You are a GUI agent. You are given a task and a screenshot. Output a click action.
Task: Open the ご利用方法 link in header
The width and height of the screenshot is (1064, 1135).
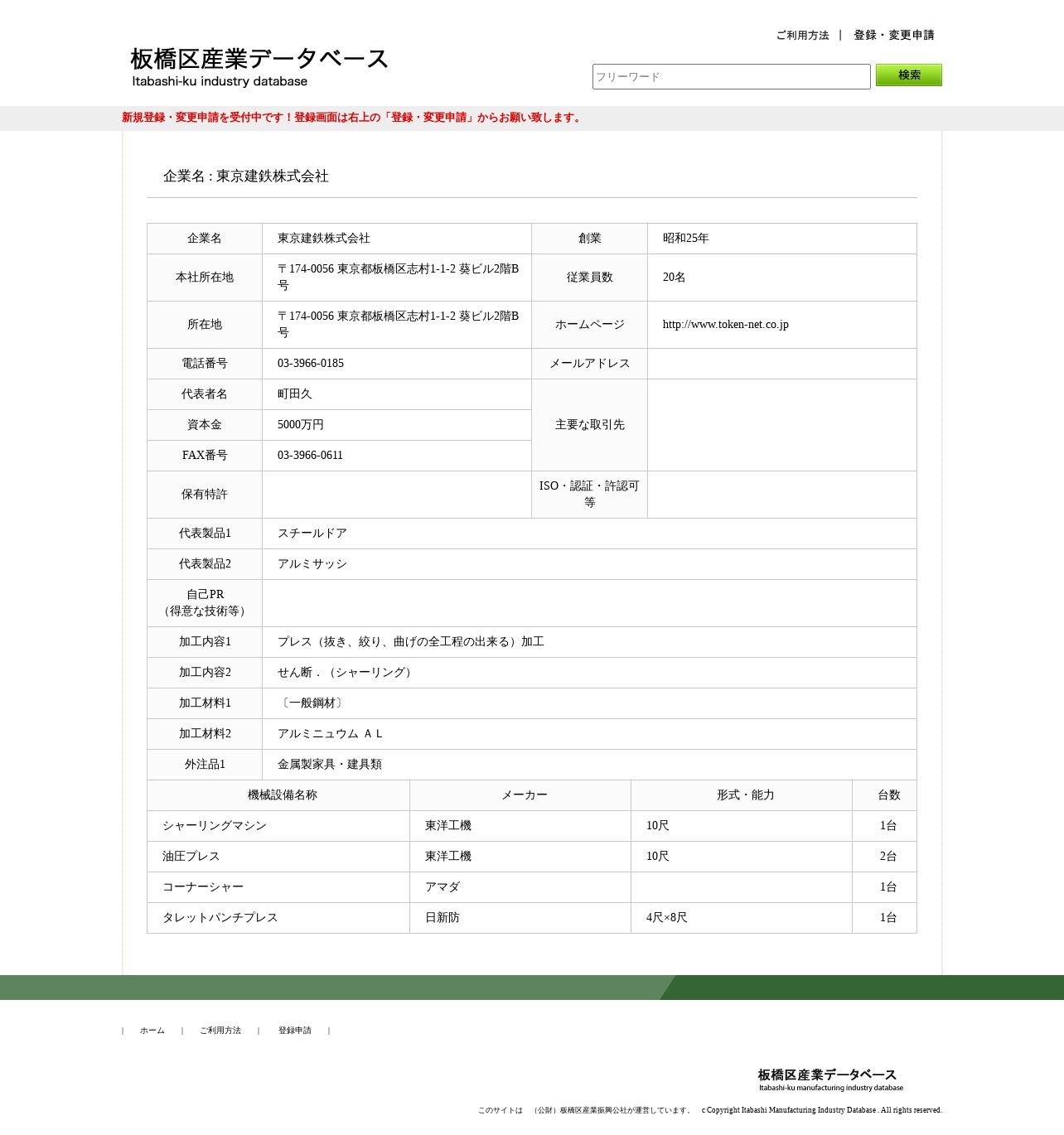pyautogui.click(x=802, y=35)
